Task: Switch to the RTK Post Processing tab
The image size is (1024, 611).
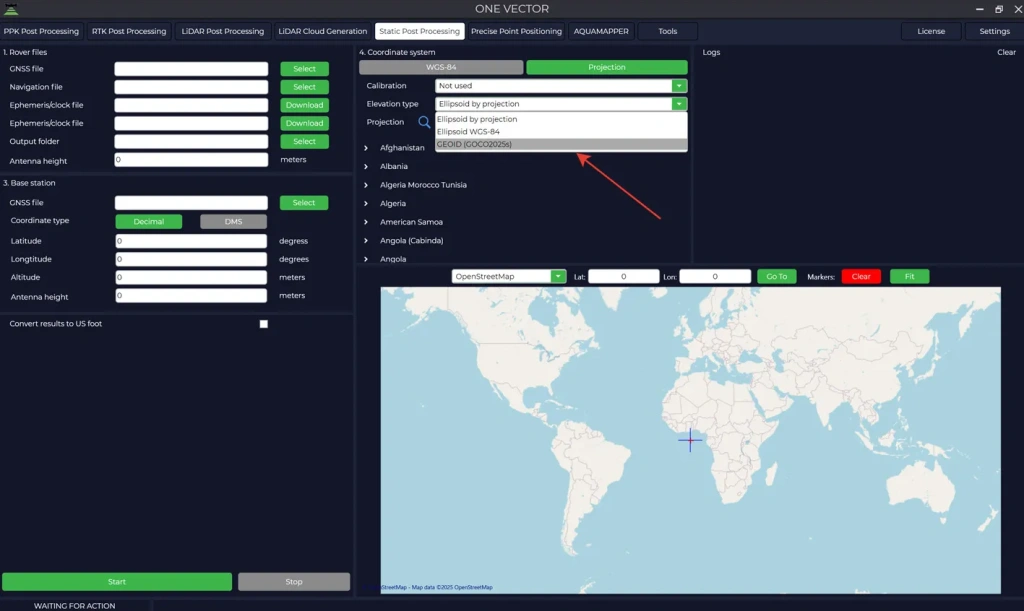Action: (128, 31)
